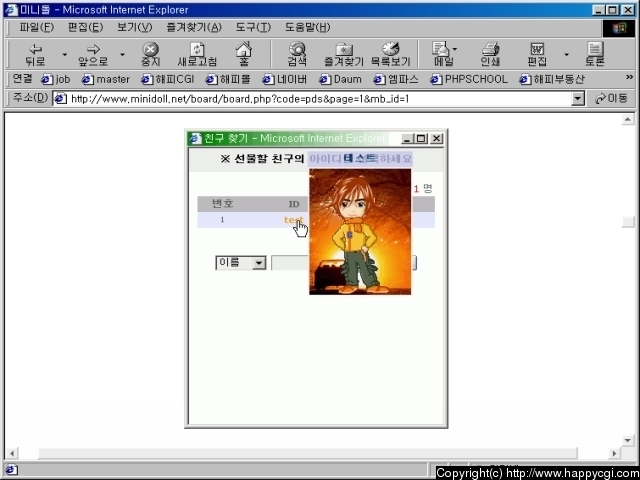Viewport: 640px width, 480px height.
Task: Close the 친구 찾기 popup window
Action: pyautogui.click(x=436, y=139)
